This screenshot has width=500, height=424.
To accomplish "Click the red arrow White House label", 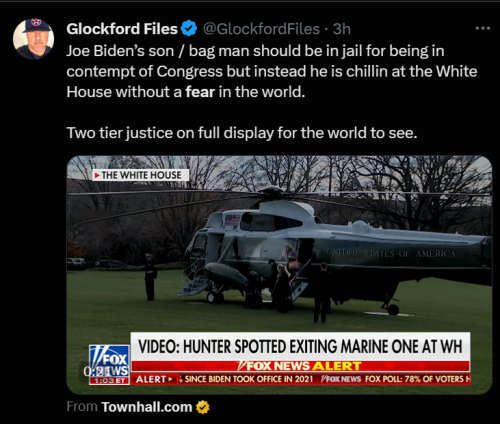I will coord(141,175).
